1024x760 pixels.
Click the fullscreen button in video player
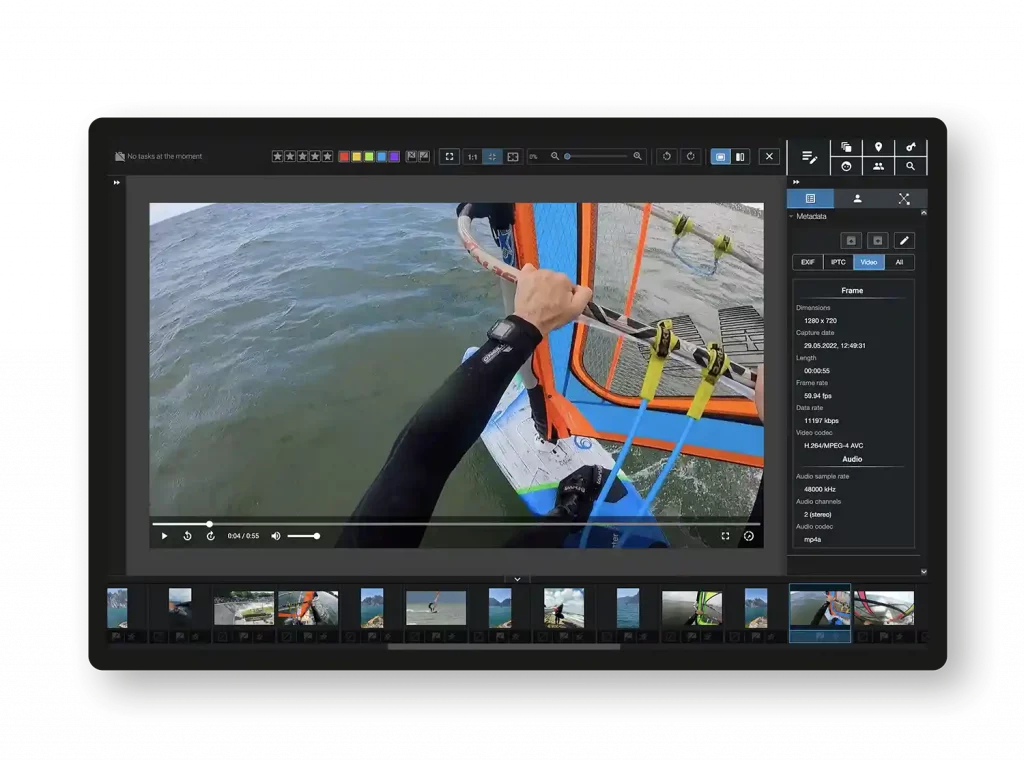pyautogui.click(x=726, y=536)
